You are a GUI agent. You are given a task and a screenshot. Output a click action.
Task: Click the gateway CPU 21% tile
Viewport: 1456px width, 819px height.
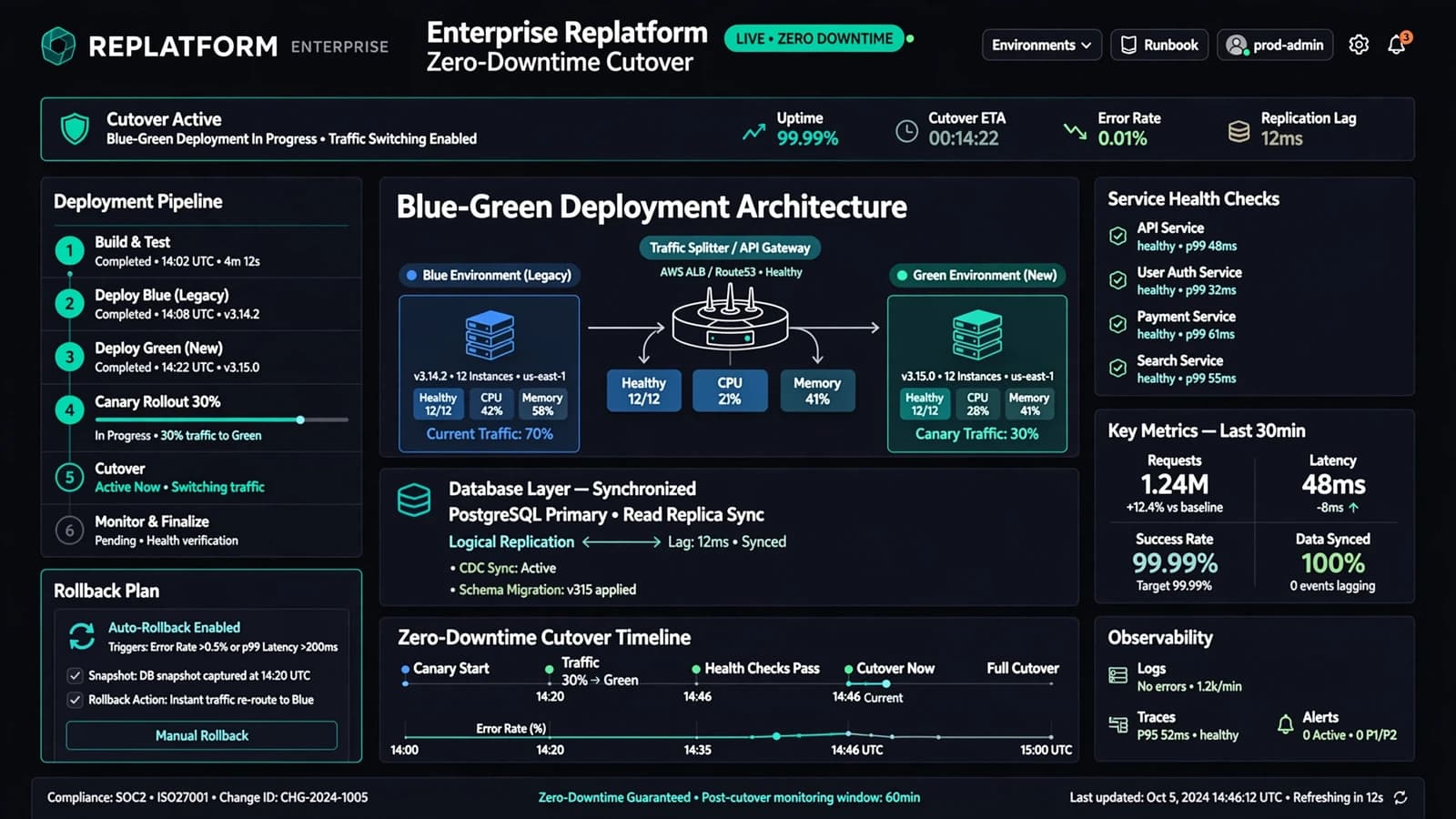pos(730,390)
